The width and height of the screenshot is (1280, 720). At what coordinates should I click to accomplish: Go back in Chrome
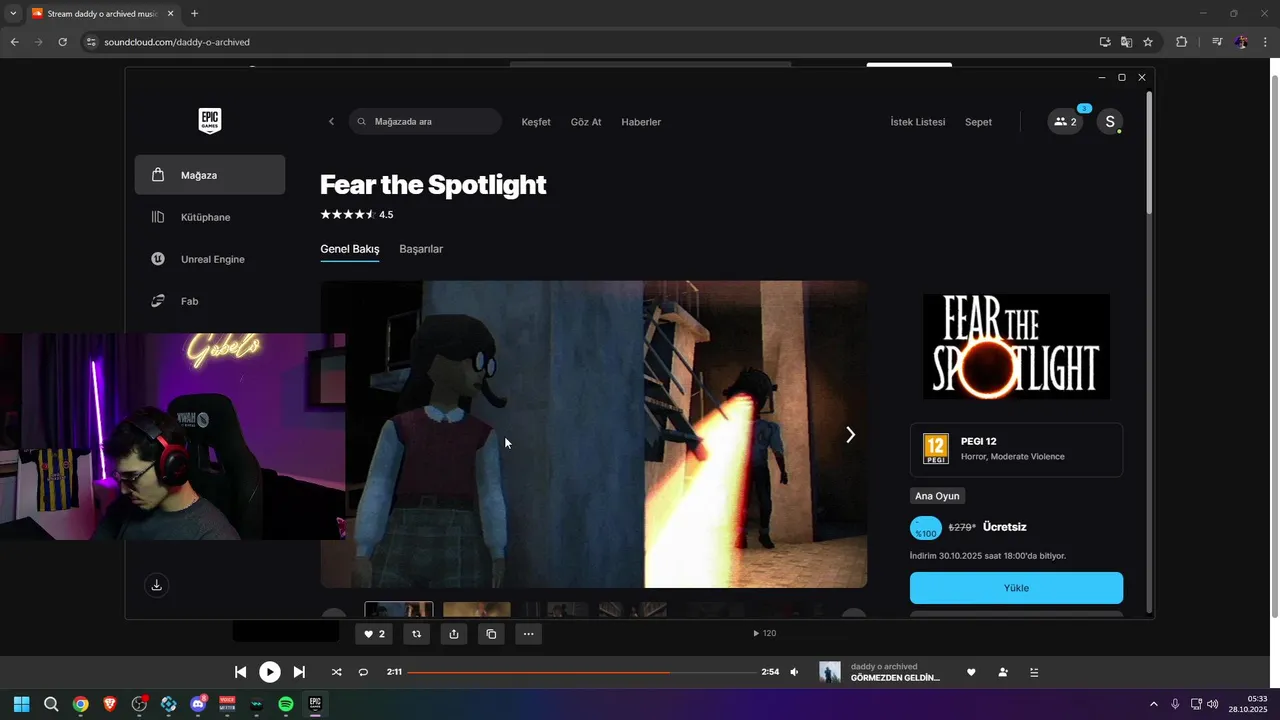tap(14, 42)
